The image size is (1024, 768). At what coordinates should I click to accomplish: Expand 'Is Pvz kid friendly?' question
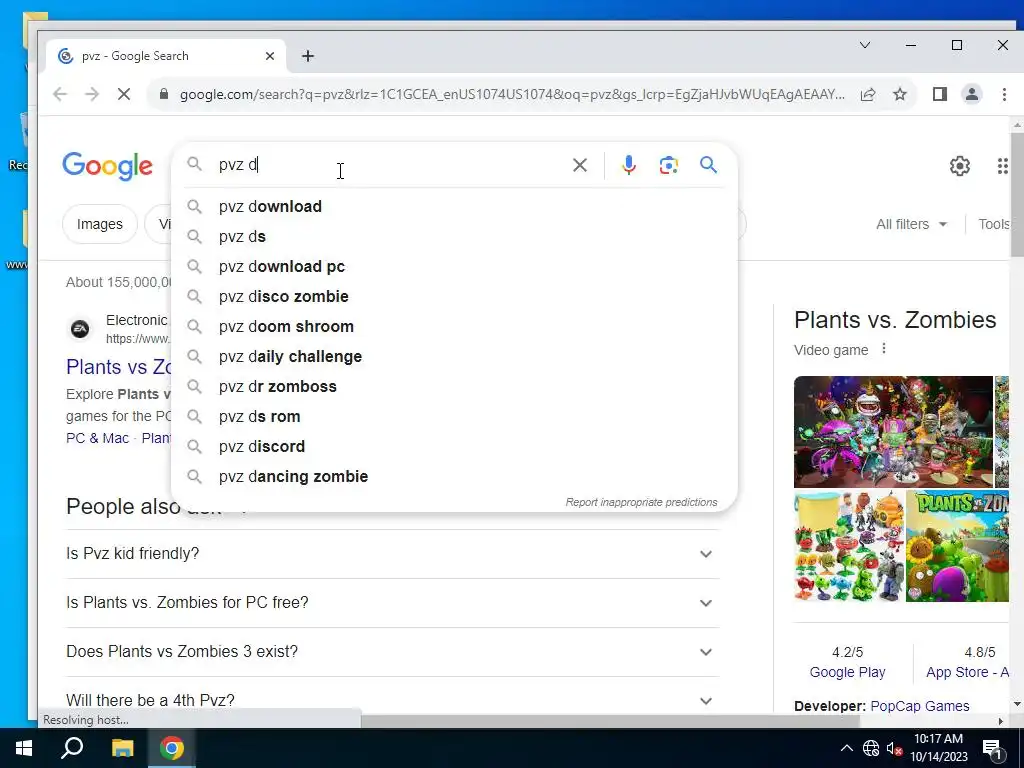pos(392,554)
